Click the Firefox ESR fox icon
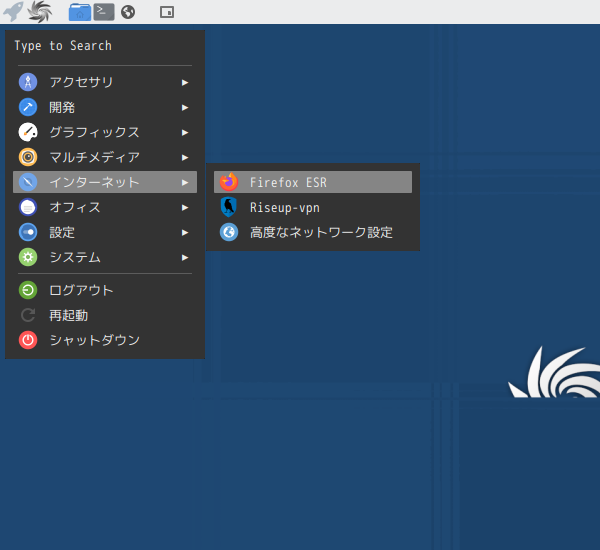Viewport: 600px width, 550px height. coord(229,182)
